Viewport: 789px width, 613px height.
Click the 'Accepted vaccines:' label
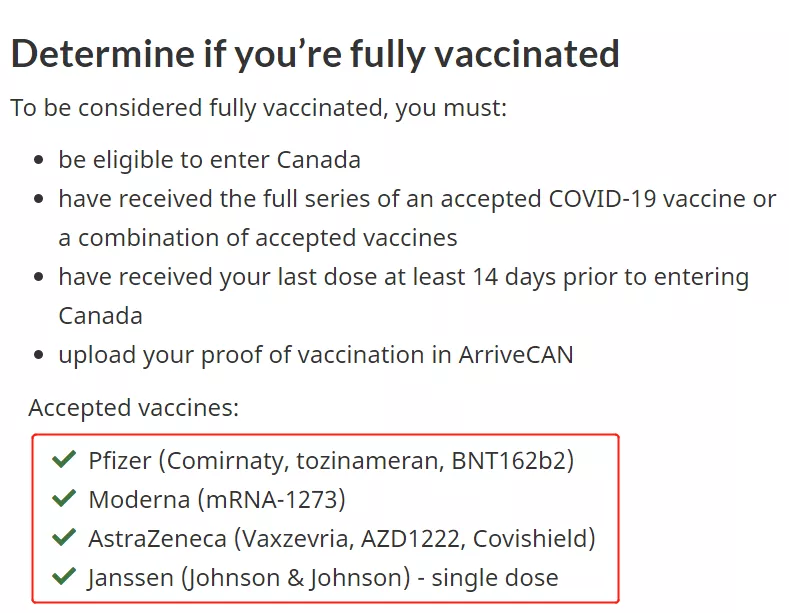(133, 408)
